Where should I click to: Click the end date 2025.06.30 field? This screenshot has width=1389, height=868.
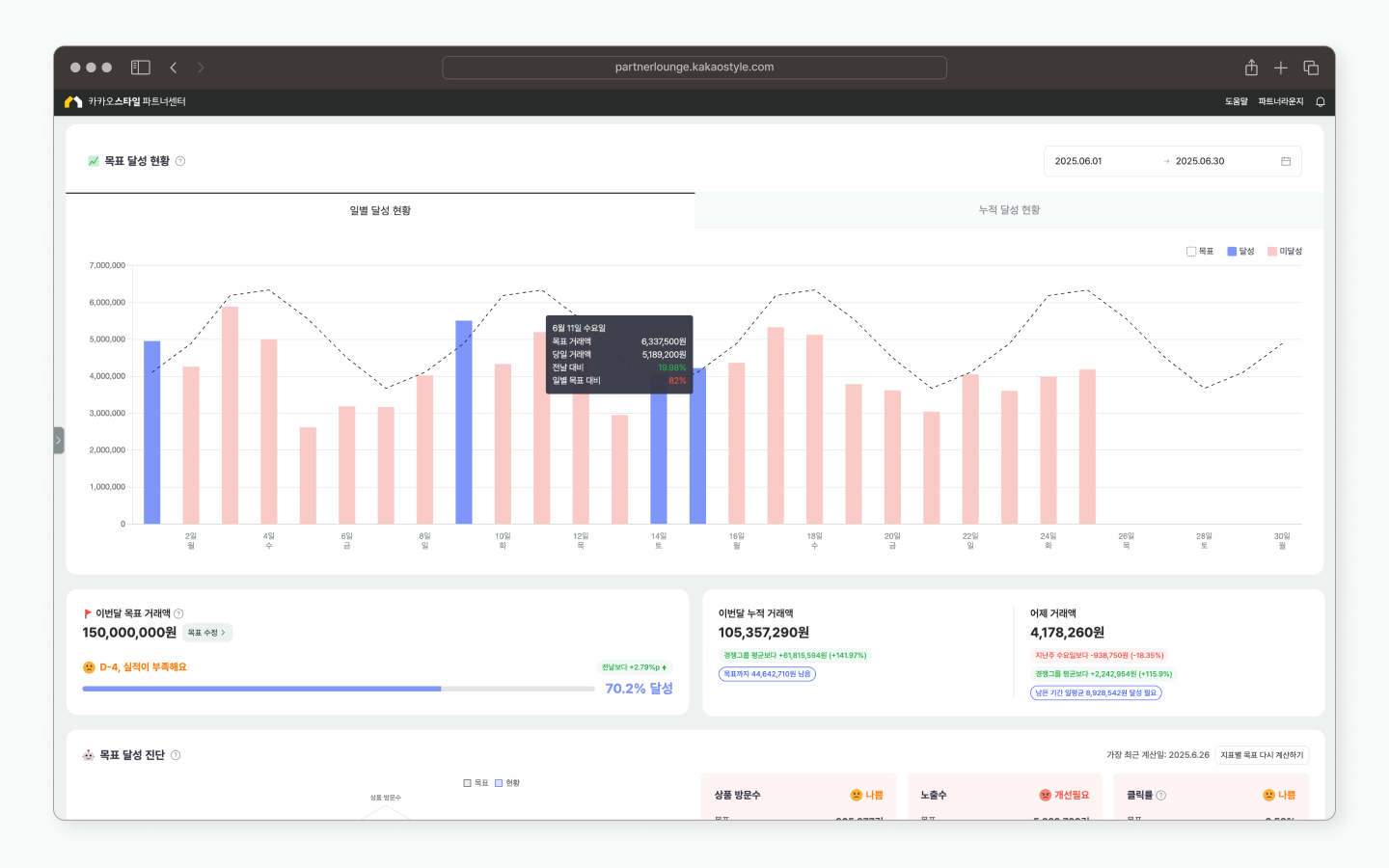tap(1200, 161)
